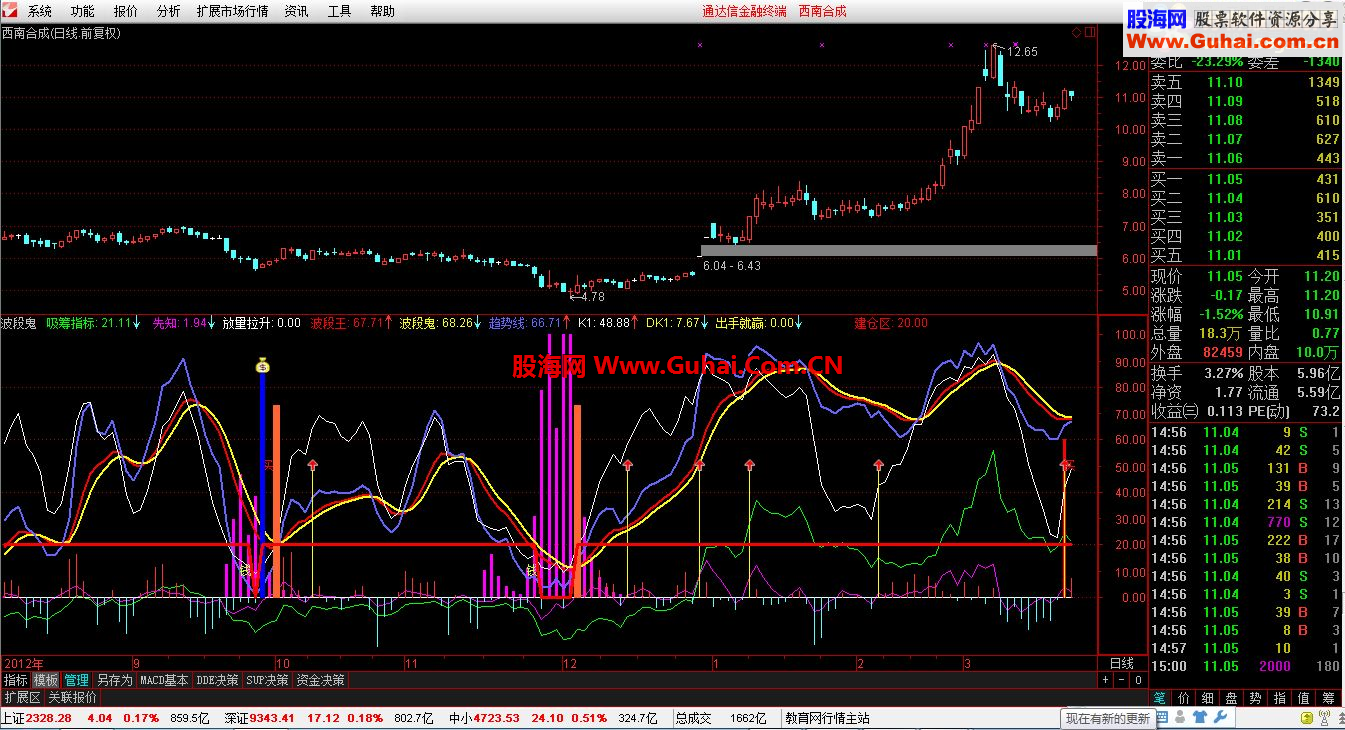The height and width of the screenshot is (730, 1345).
Task: Open the 系统 menu
Action: point(40,11)
